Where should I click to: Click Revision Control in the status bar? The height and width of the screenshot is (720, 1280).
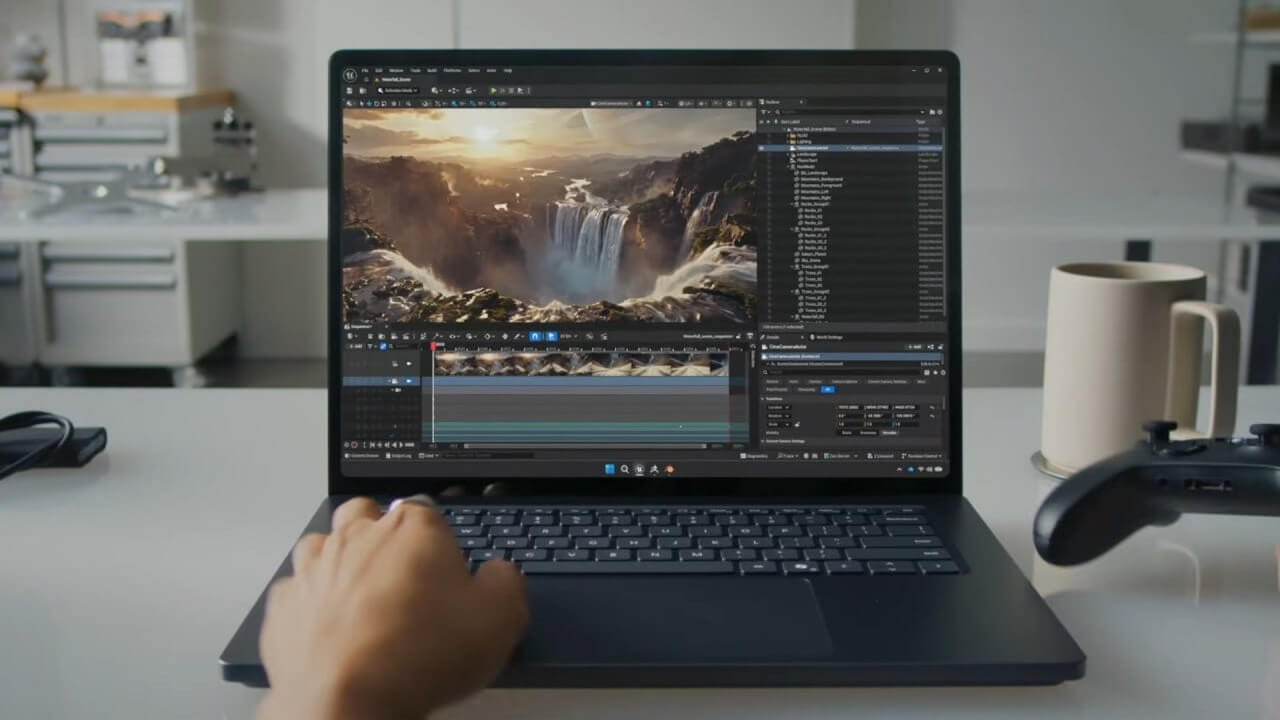pos(921,456)
